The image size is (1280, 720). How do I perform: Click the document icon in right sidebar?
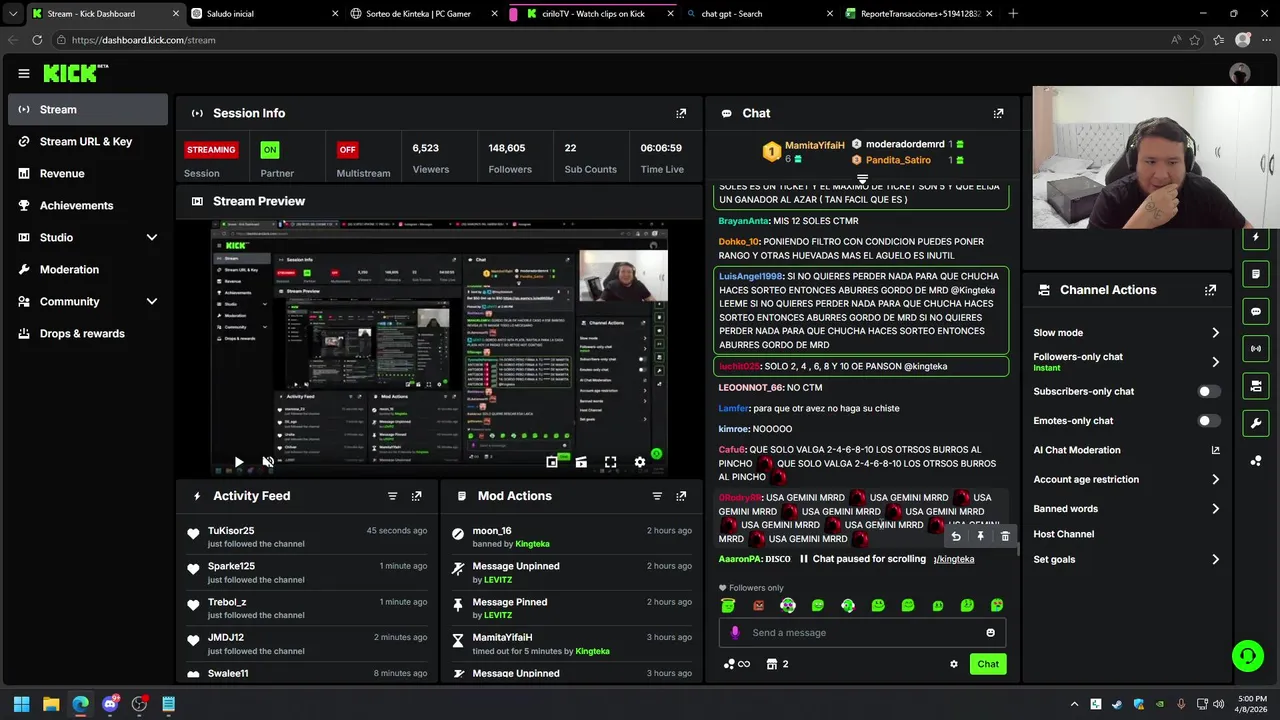1256,274
